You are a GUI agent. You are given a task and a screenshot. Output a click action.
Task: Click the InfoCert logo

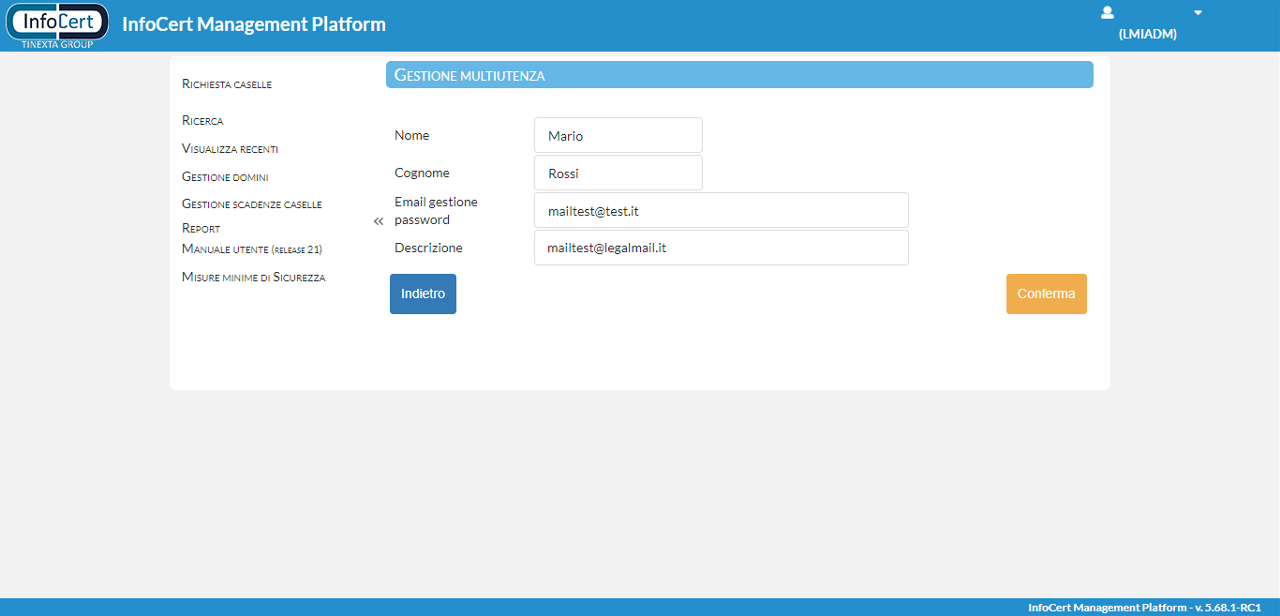(x=57, y=25)
